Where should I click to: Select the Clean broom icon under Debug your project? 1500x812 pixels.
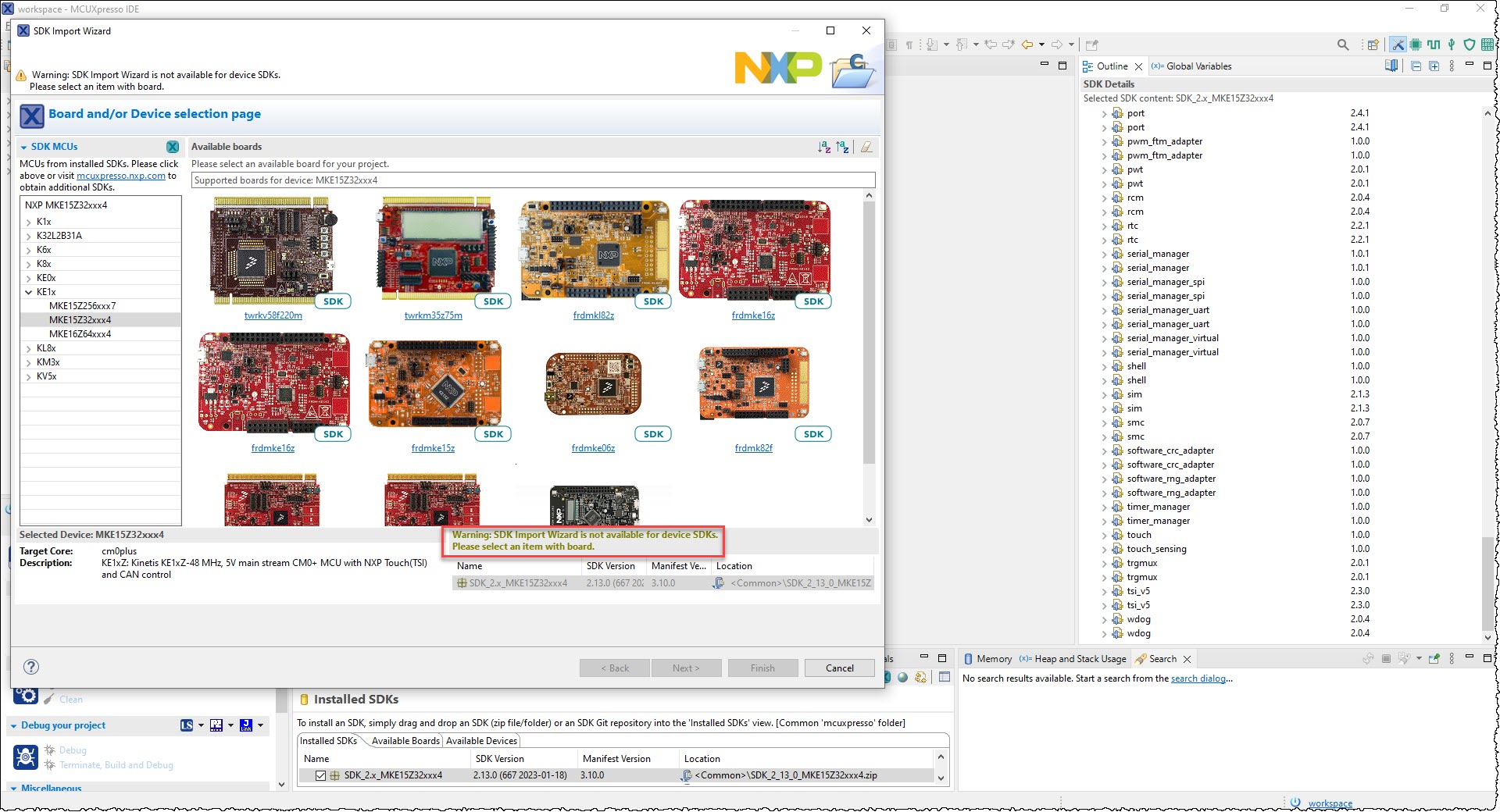click(x=48, y=696)
